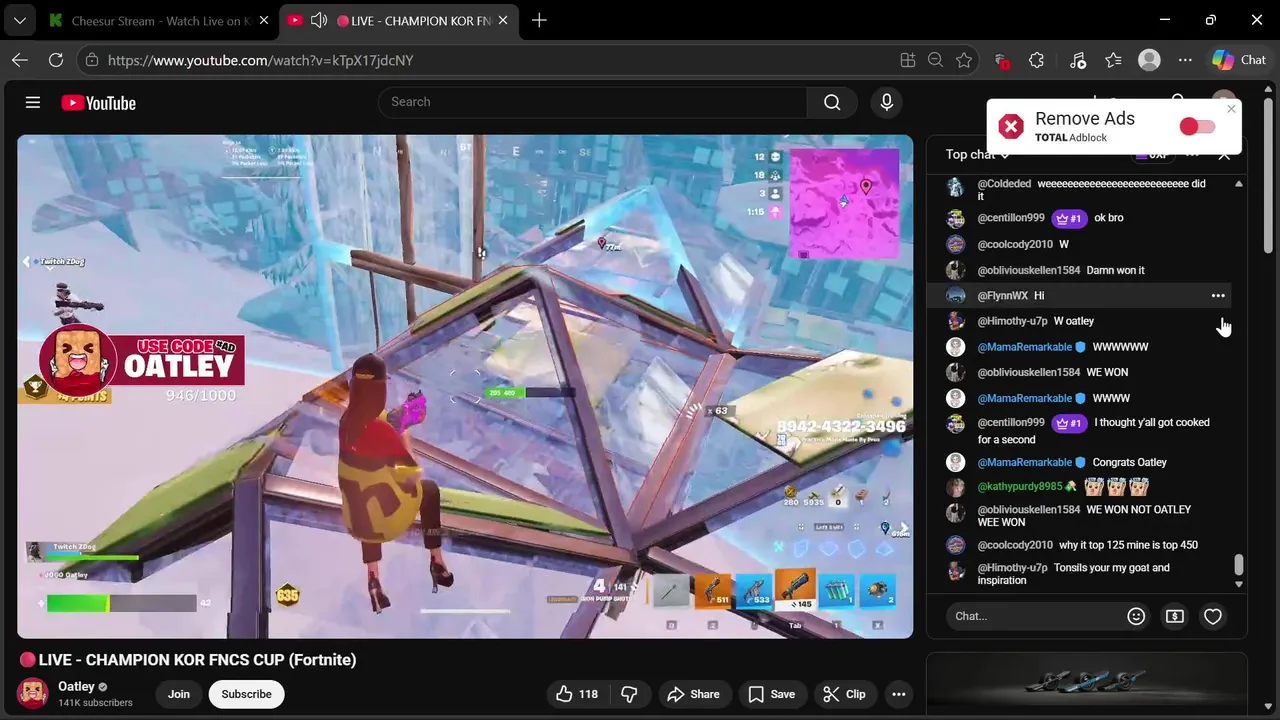The height and width of the screenshot is (720, 1280).
Task: Go back with browser back arrow
Action: (x=20, y=60)
